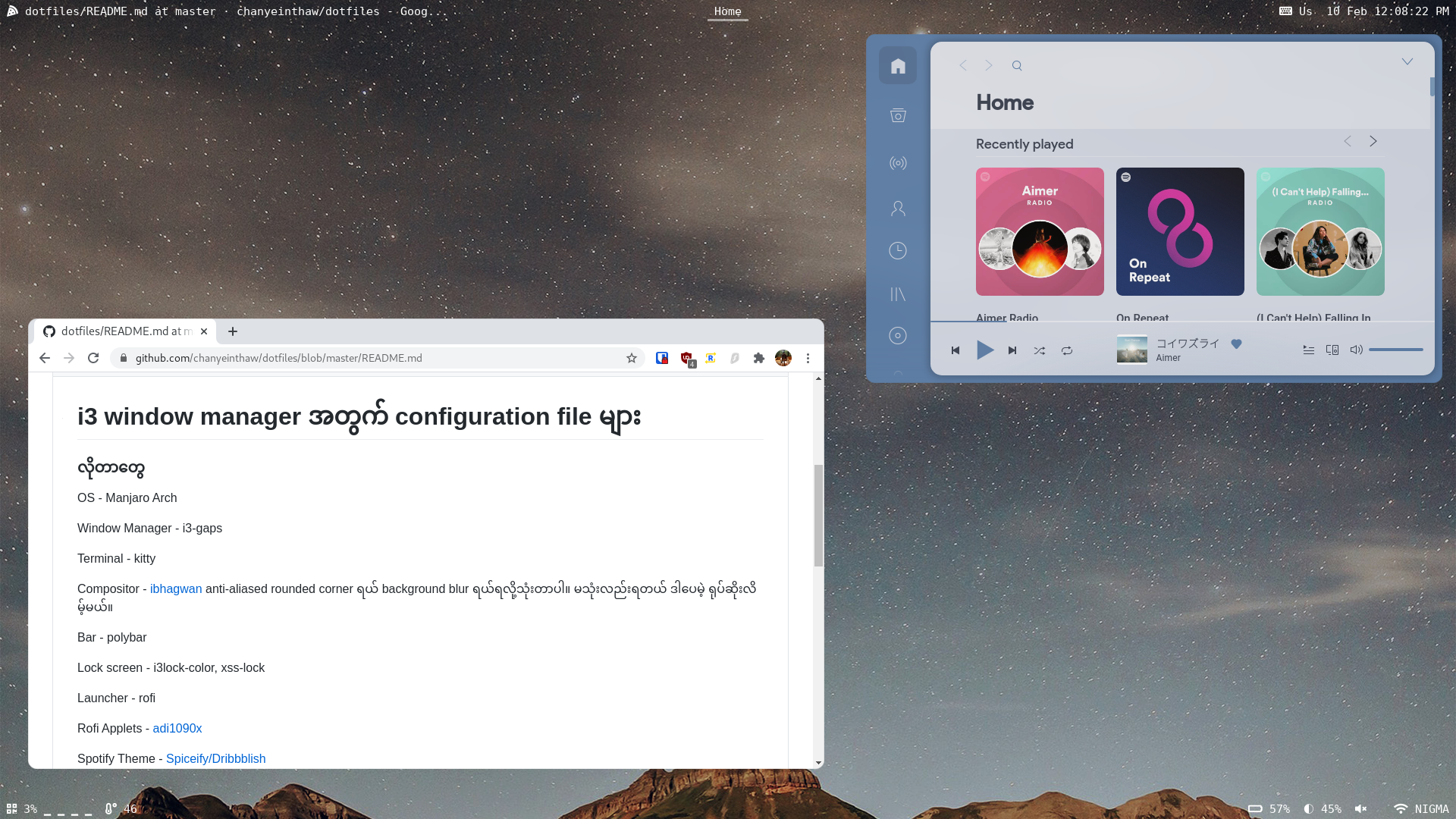1456x819 pixels.
Task: Go back in Spotify navigation
Action: (963, 65)
